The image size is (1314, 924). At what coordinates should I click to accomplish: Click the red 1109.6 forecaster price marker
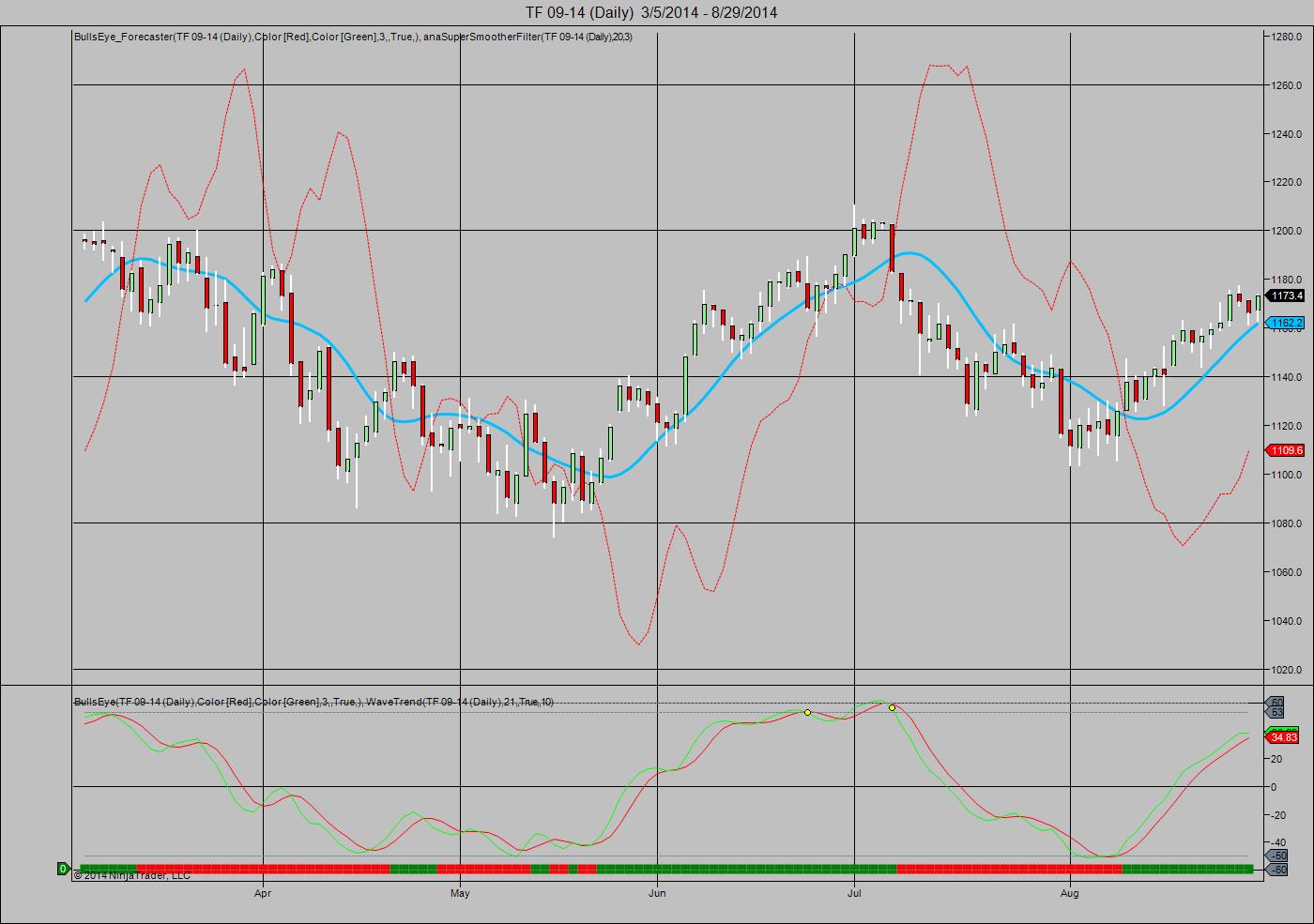coord(1285,450)
